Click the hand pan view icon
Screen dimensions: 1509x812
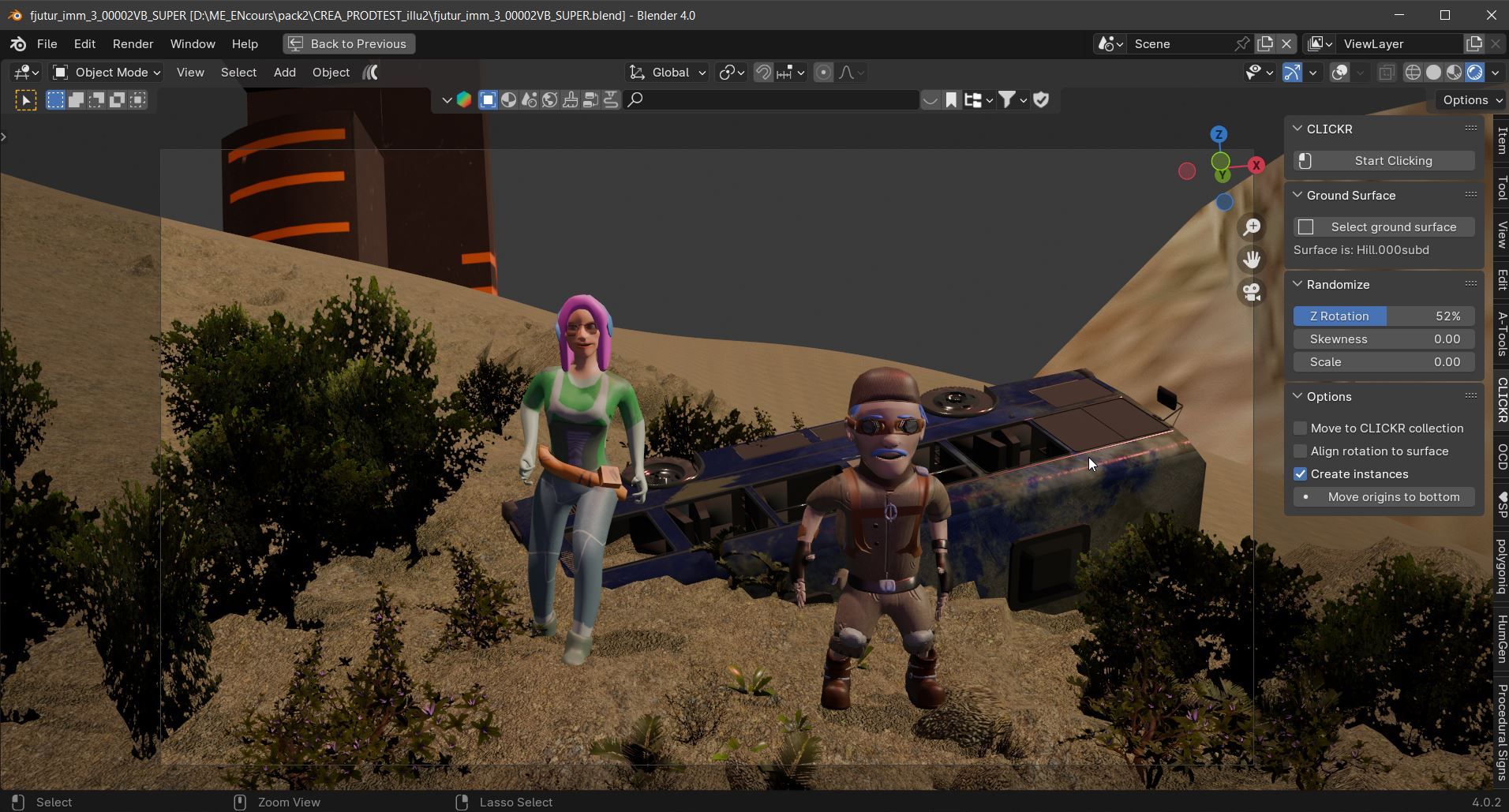pos(1252,260)
